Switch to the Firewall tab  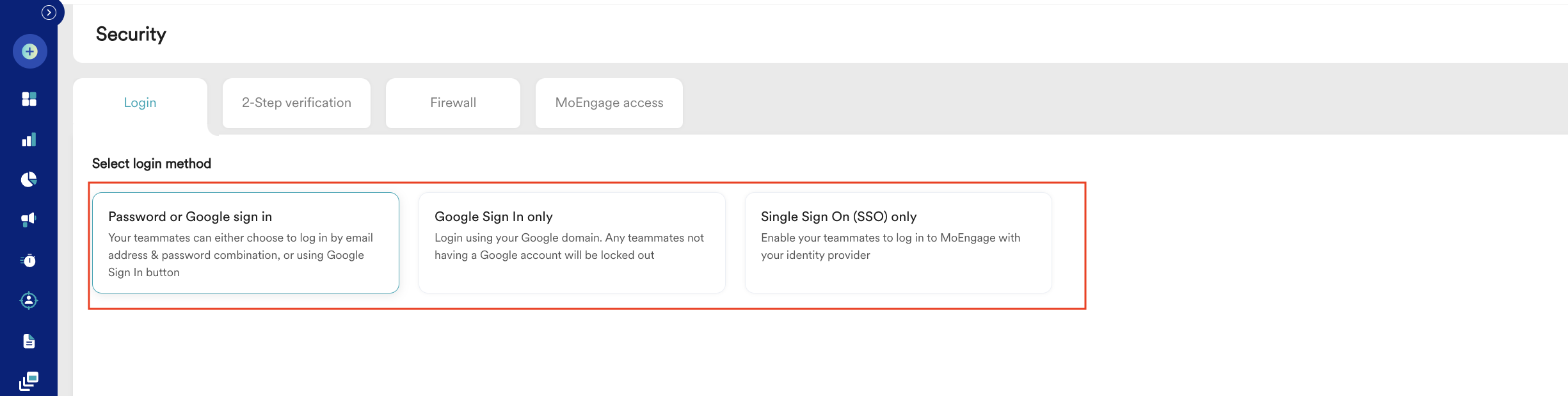pyautogui.click(x=453, y=103)
